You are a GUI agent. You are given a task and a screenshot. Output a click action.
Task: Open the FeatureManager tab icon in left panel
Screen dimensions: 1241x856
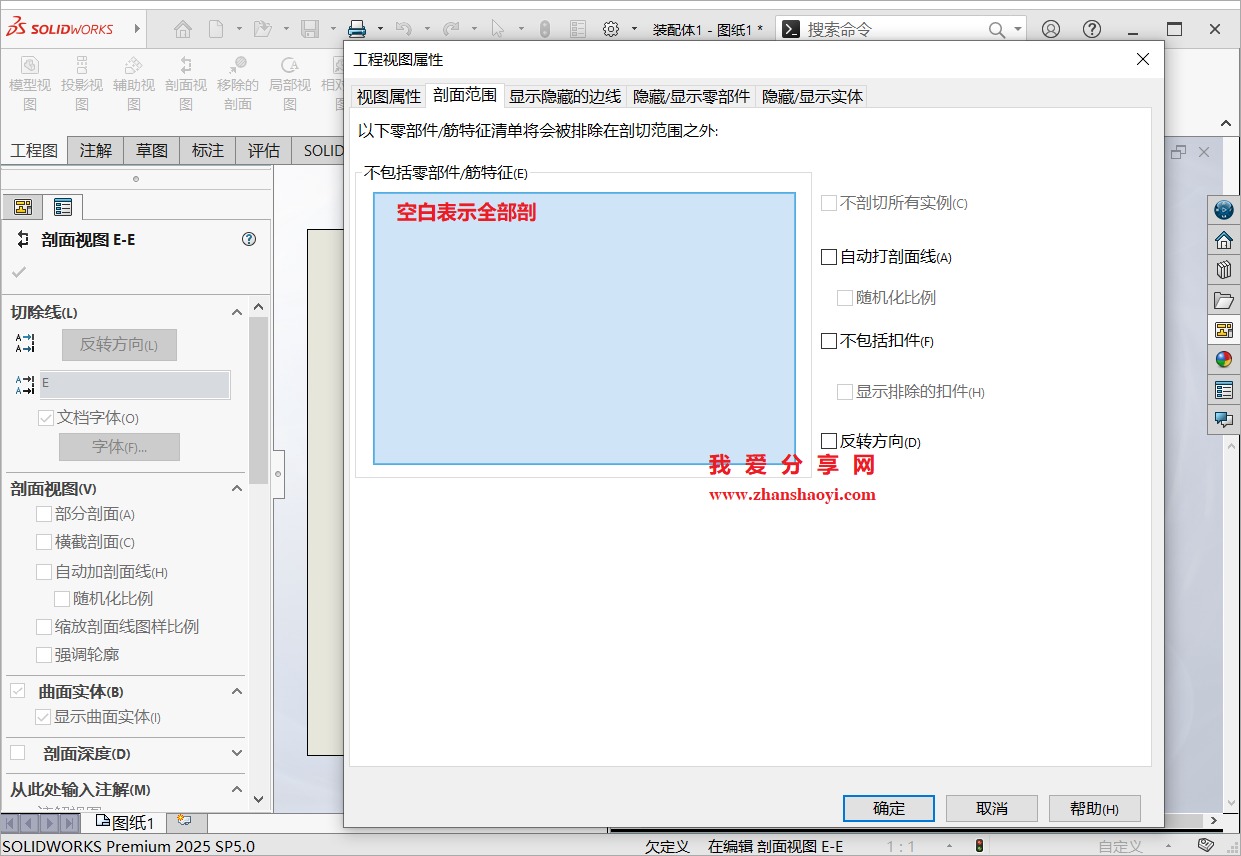click(x=23, y=207)
